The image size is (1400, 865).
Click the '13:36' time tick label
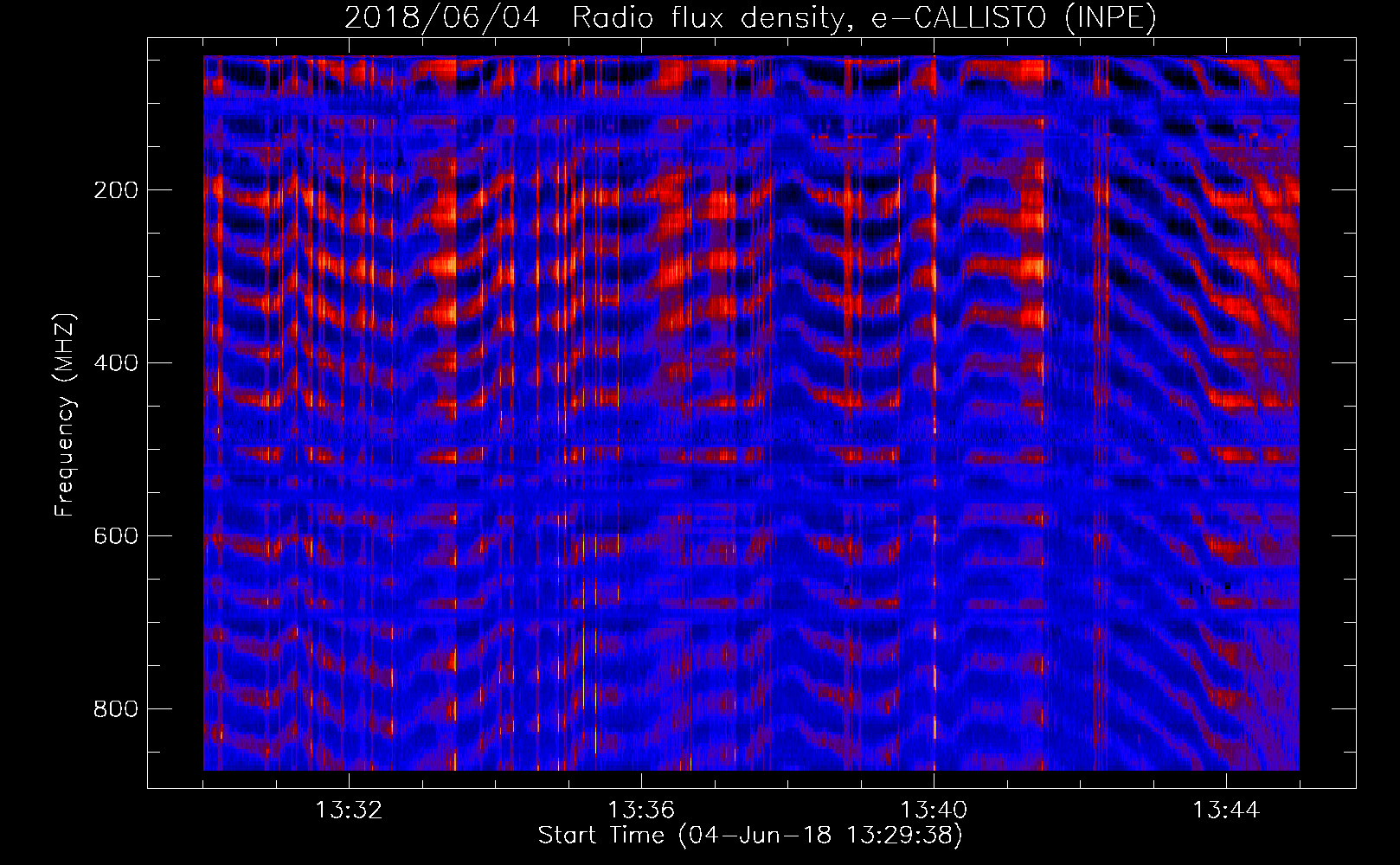point(641,811)
